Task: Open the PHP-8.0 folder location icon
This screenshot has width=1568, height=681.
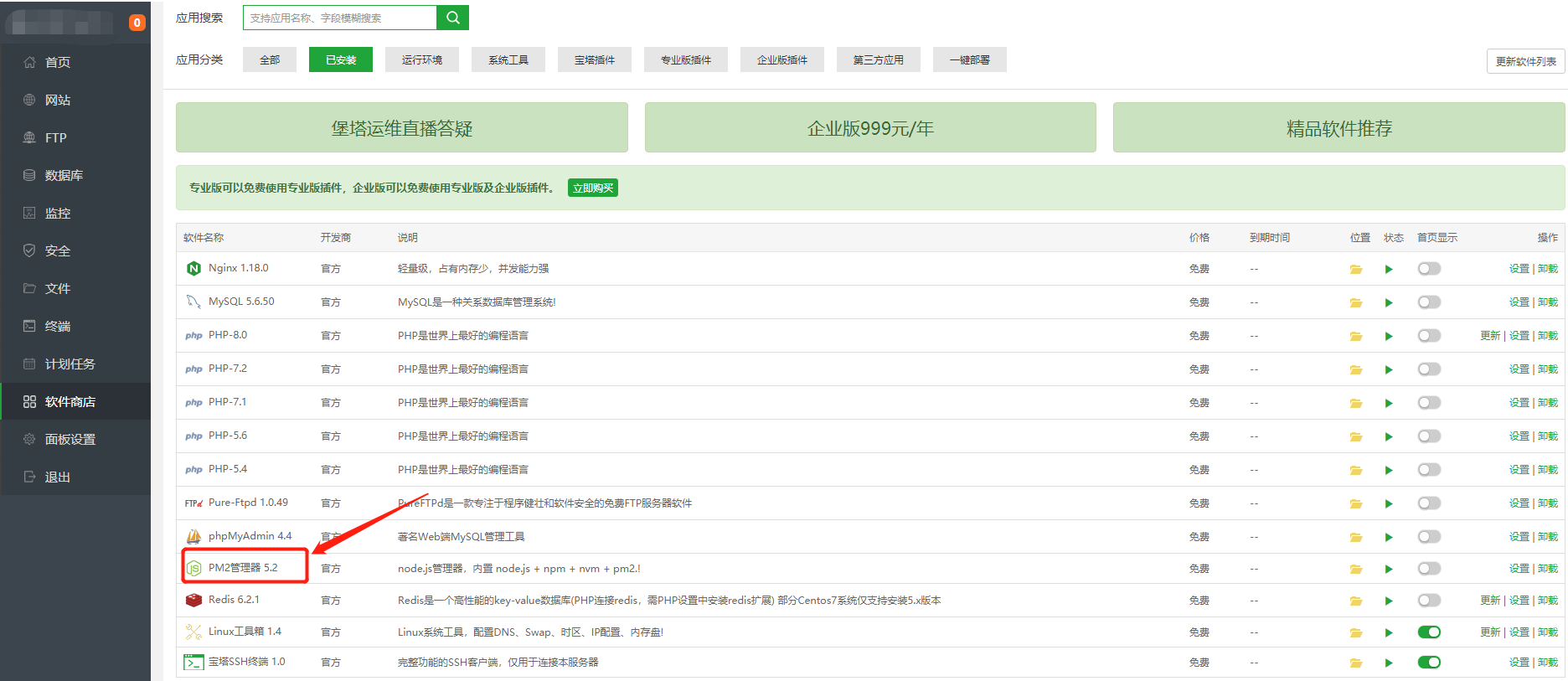Action: point(1355,336)
